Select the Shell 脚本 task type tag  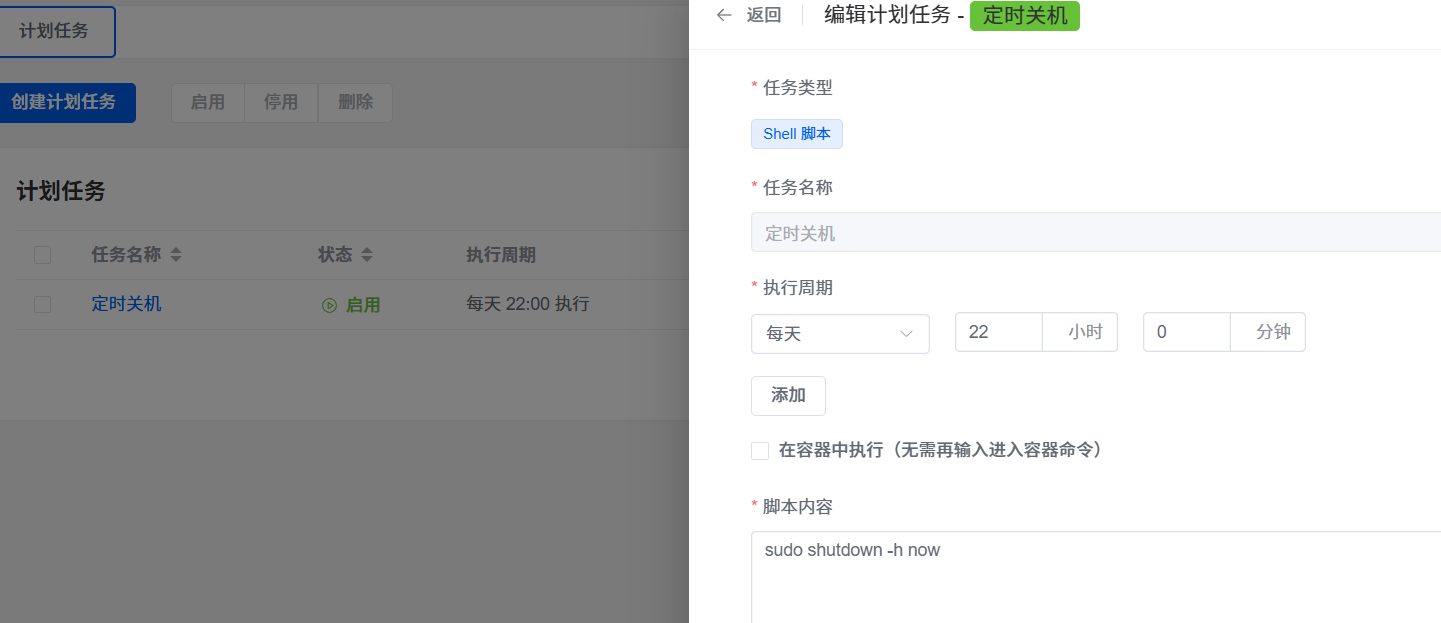(x=797, y=133)
